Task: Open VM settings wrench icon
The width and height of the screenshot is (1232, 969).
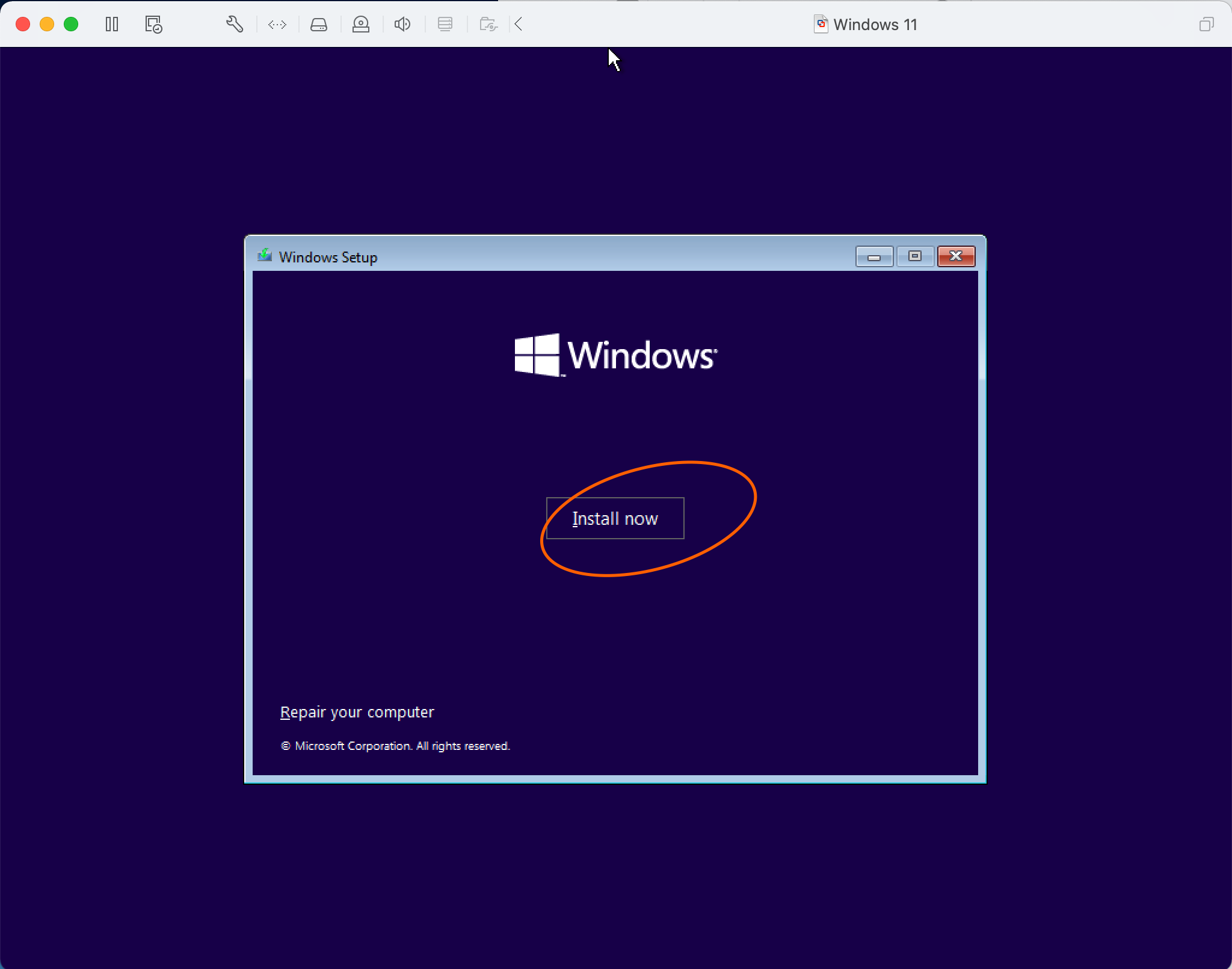Action: coord(235,24)
